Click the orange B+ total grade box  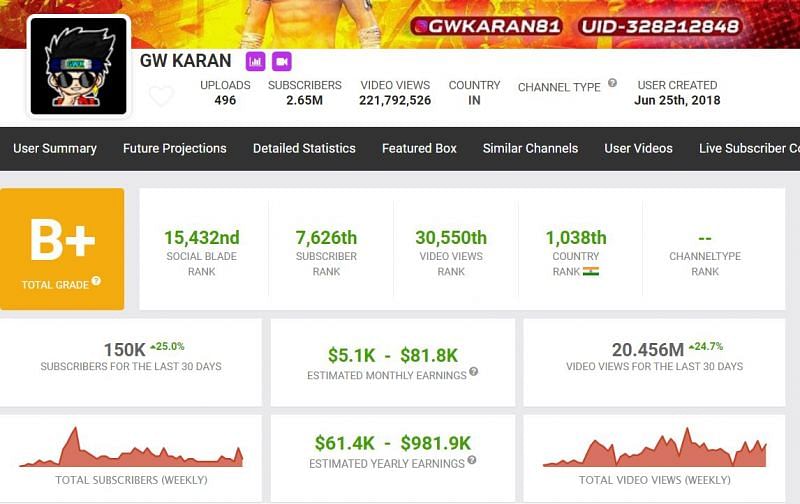pyautogui.click(x=62, y=248)
